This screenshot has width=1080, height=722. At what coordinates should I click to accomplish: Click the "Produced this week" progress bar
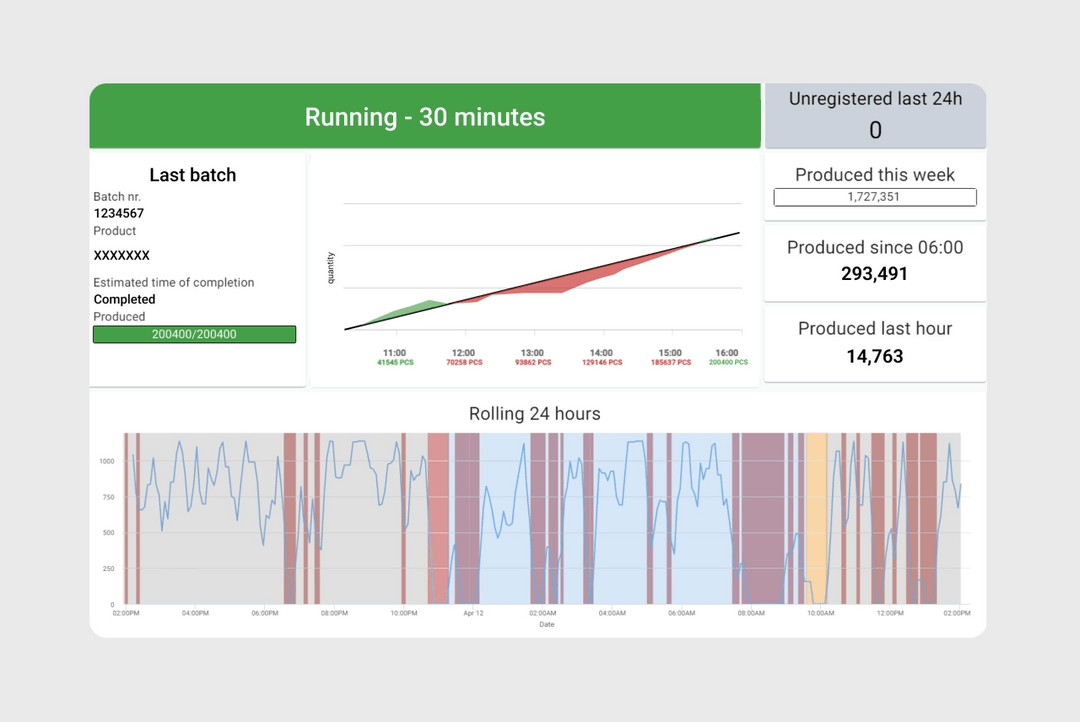point(875,197)
